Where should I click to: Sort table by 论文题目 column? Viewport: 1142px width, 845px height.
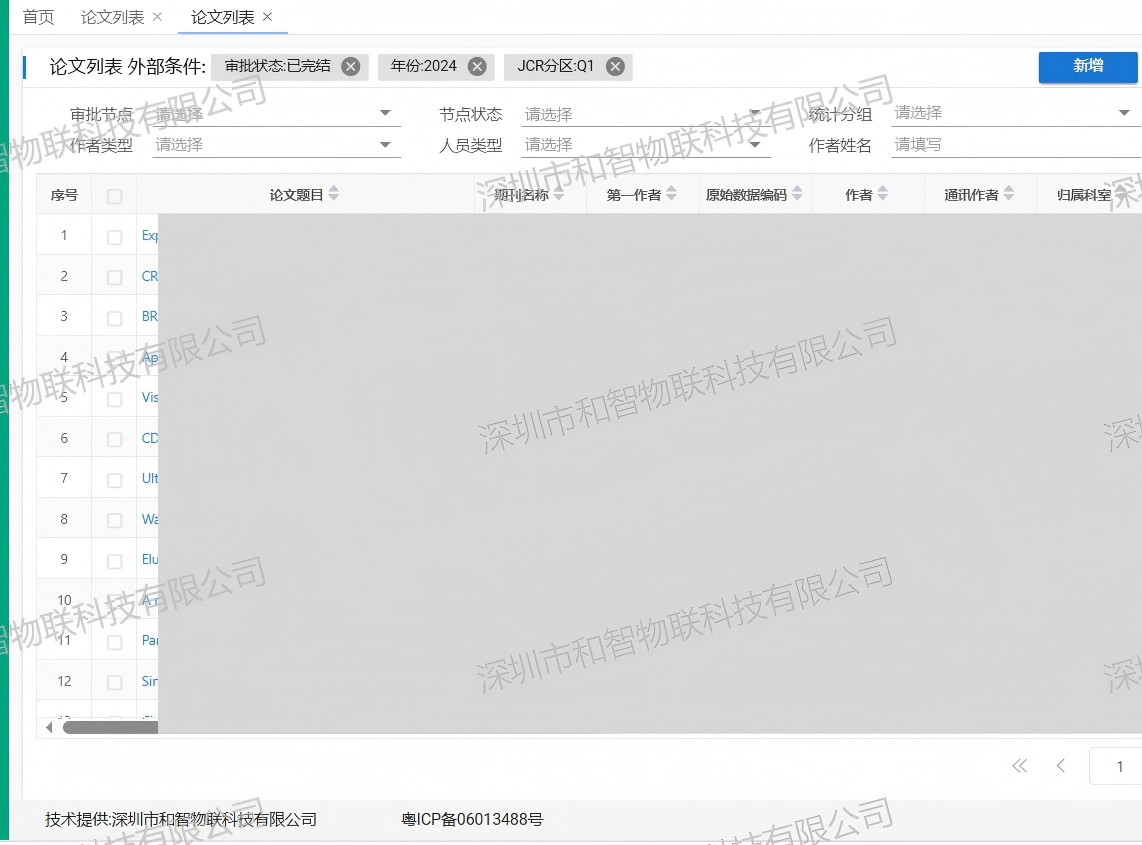(334, 194)
